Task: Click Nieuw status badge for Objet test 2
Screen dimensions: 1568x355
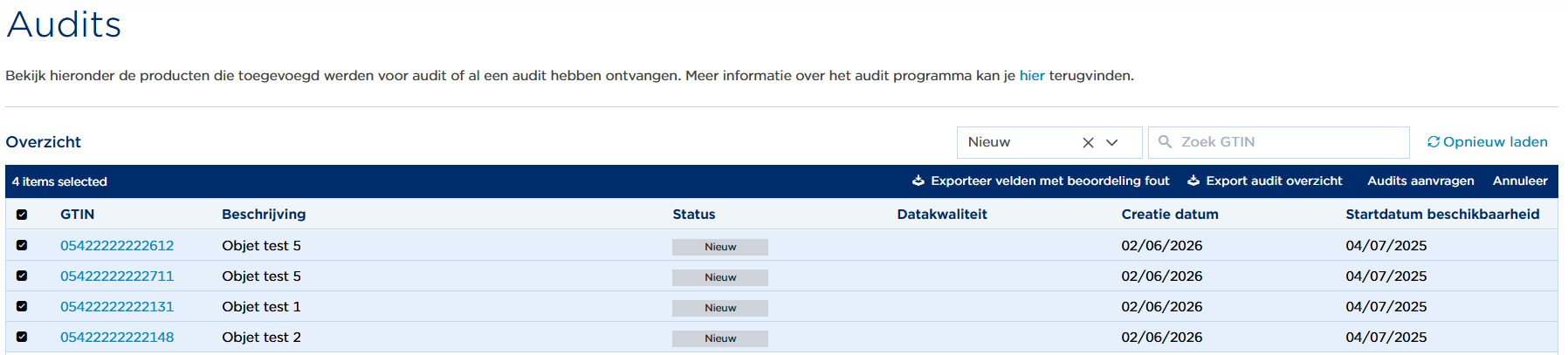Action: tap(720, 338)
